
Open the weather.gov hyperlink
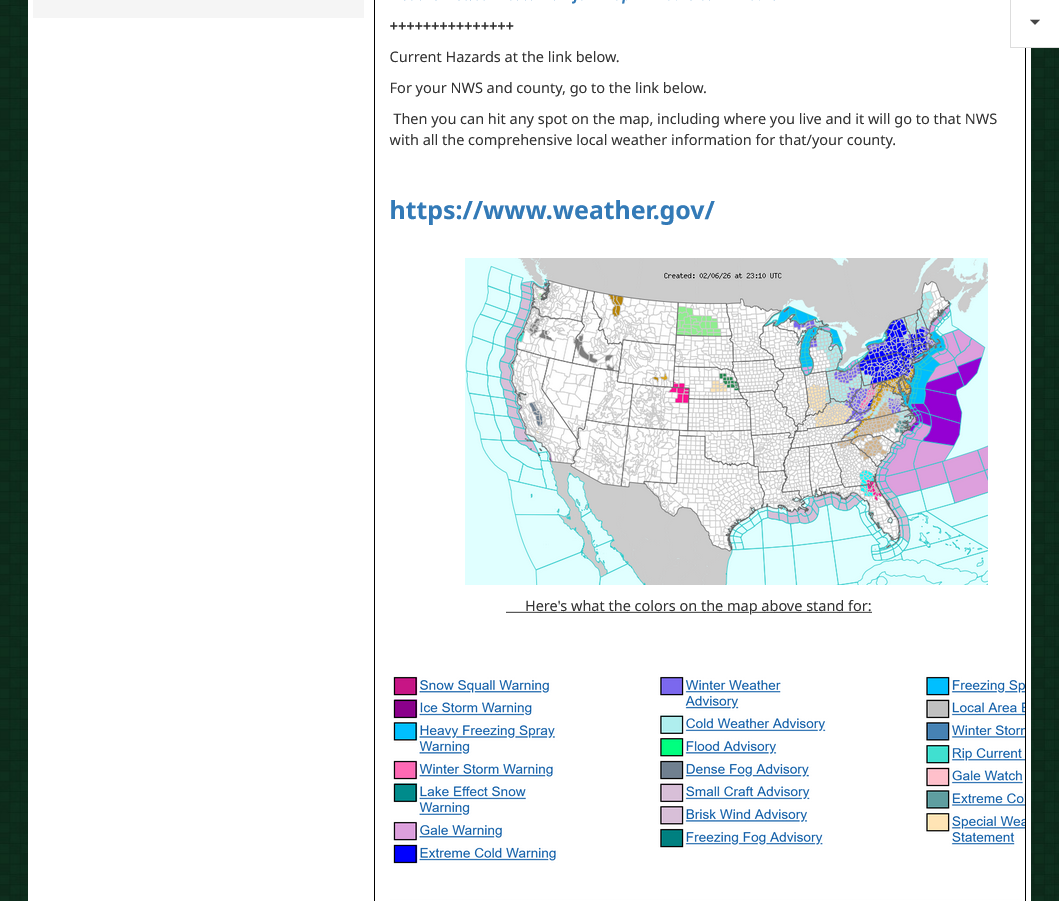coord(551,210)
